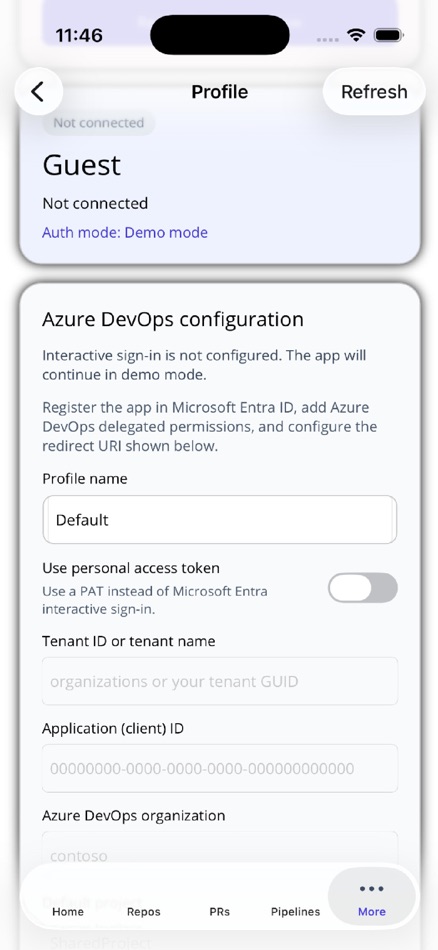Image resolution: width=438 pixels, height=950 pixels.
Task: Focus the Azure DevOps organization field
Action: [219, 854]
